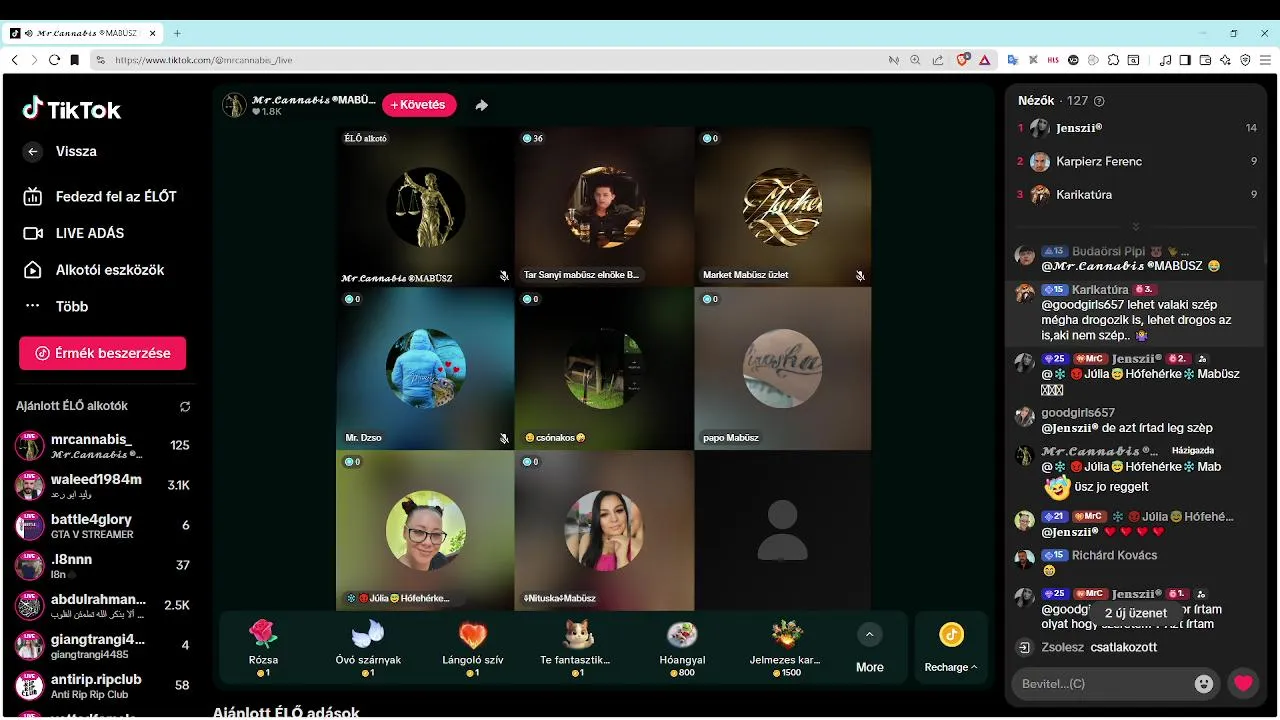Open the Több menu item
Image resolution: width=1280 pixels, height=720 pixels.
[56, 307]
